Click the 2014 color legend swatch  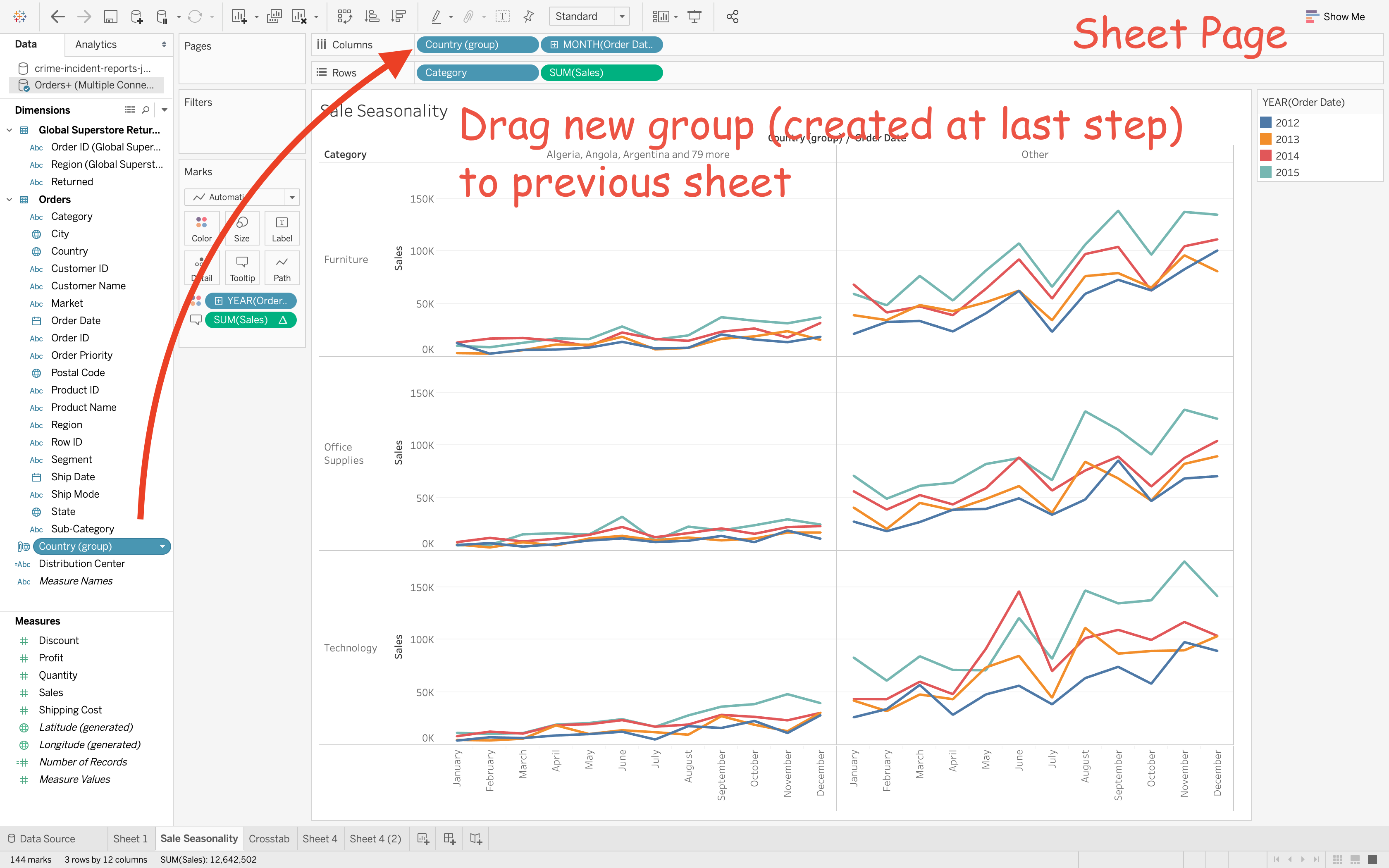[x=1265, y=155]
